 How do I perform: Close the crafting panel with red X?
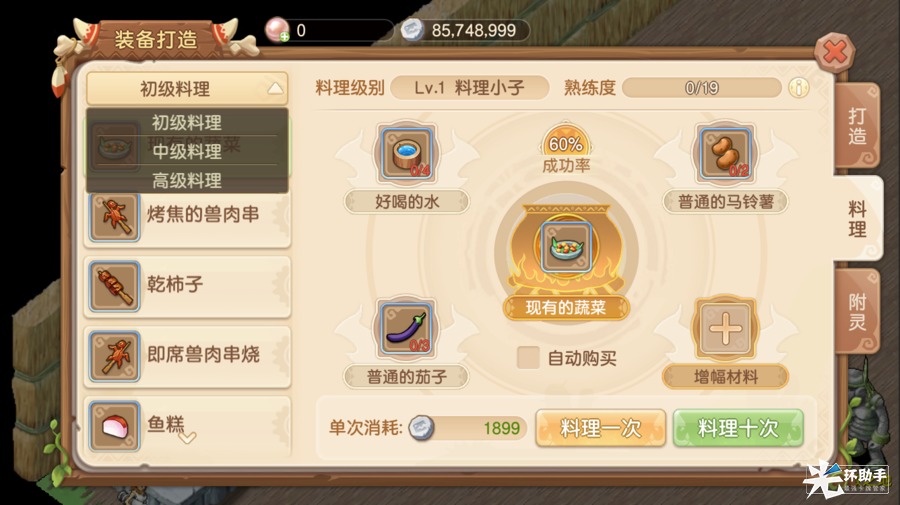pyautogui.click(x=835, y=53)
